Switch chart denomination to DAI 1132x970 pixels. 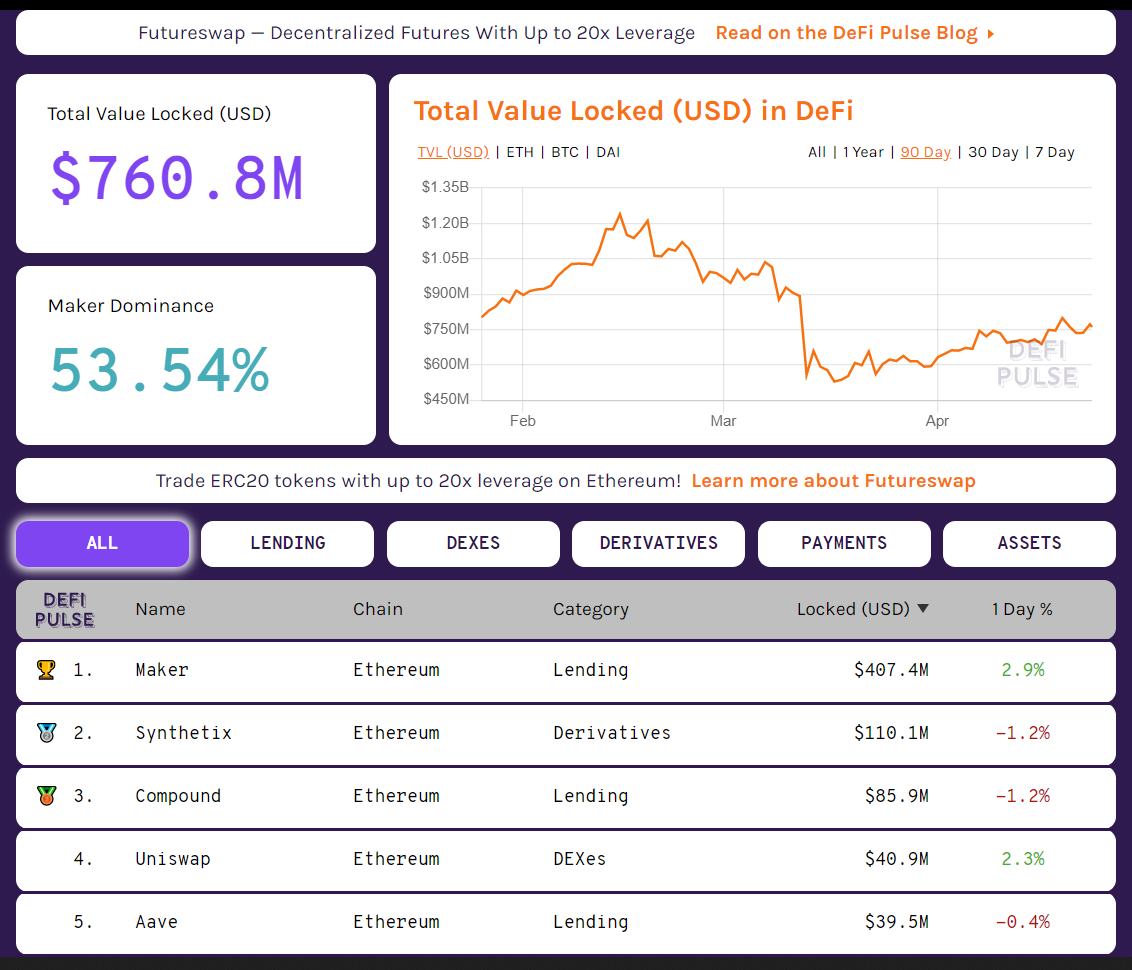[x=608, y=152]
